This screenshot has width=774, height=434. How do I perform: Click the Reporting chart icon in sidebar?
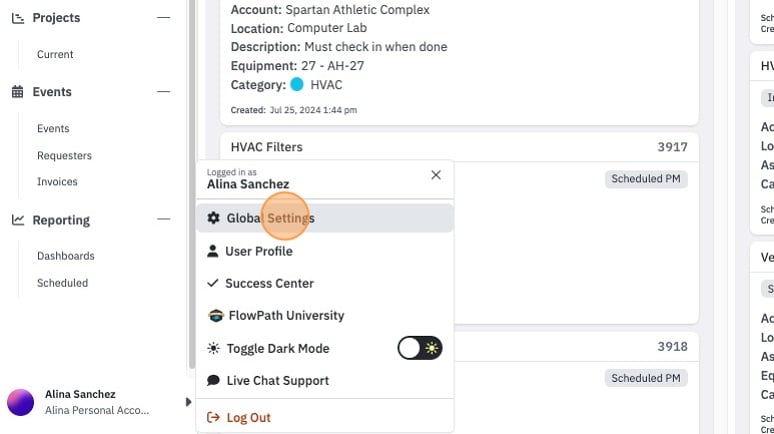tap(18, 220)
